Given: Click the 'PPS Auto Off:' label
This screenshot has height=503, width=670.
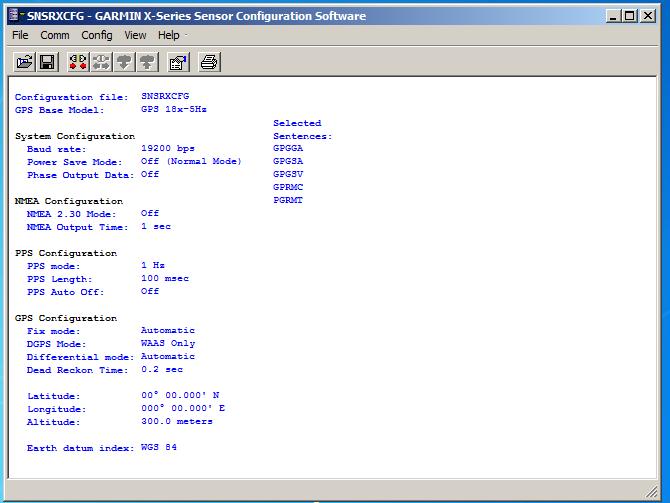Looking at the screenshot, I should 65,292.
